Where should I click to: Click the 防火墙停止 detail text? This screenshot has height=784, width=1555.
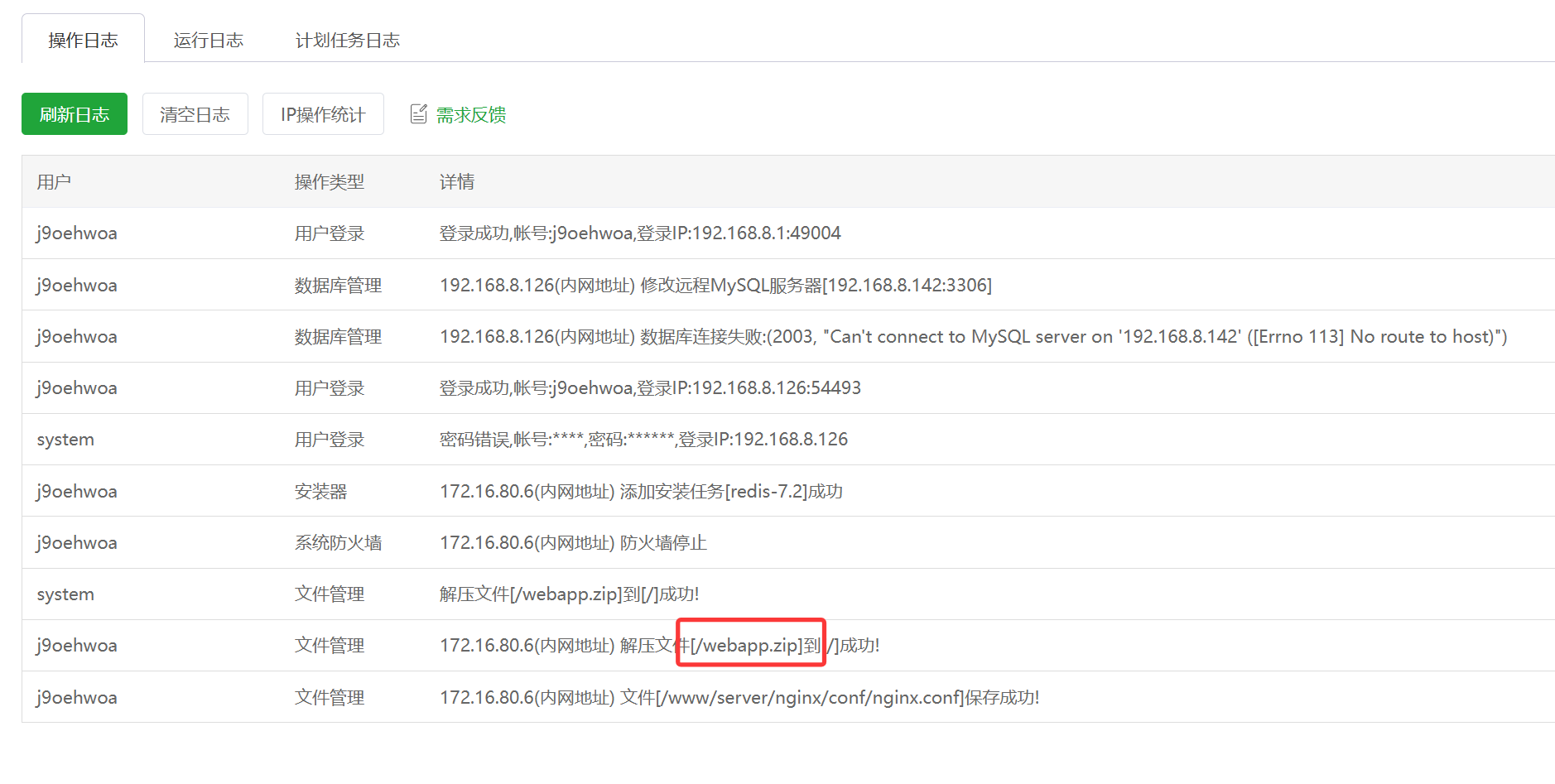coord(573,543)
